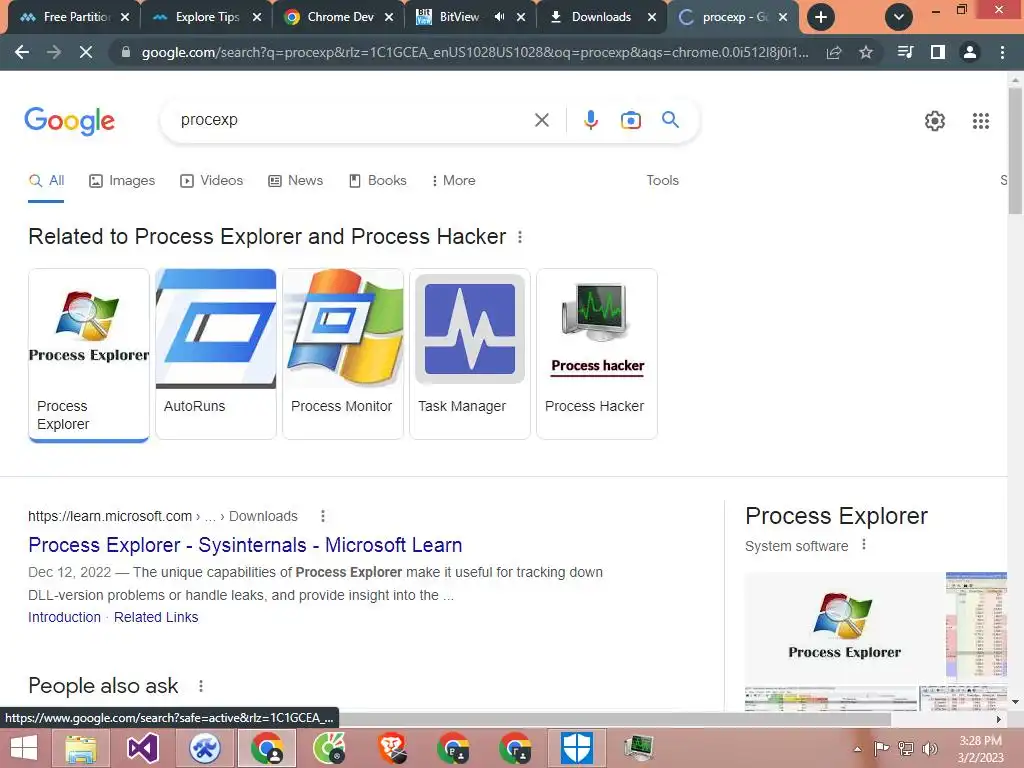Open the Introduction sitelink
This screenshot has width=1024, height=768.
tap(64, 617)
